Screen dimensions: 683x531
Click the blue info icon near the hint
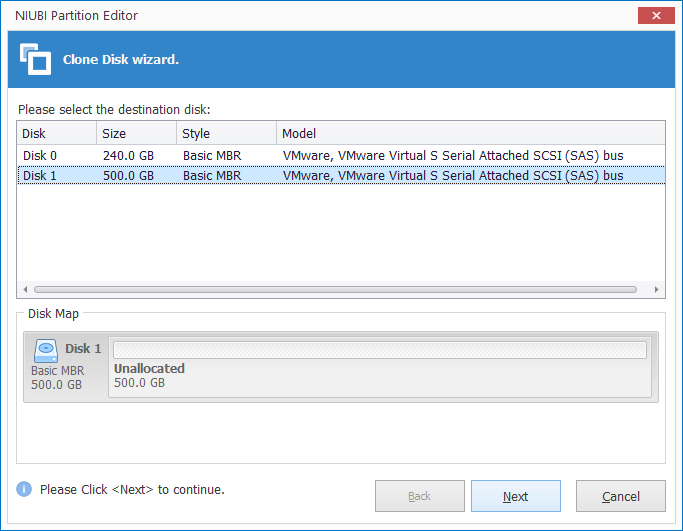(x=24, y=489)
